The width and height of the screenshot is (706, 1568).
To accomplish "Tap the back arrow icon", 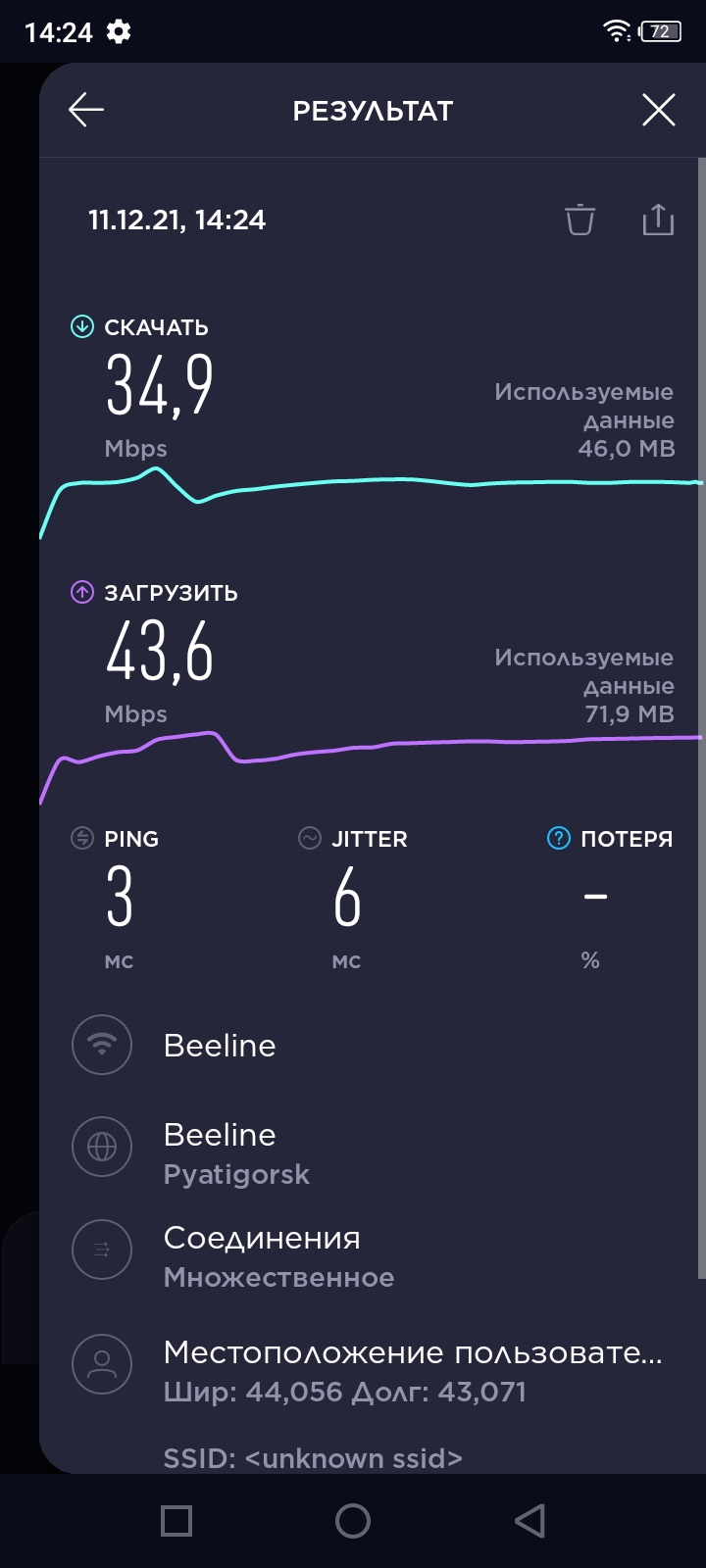I will (x=86, y=111).
